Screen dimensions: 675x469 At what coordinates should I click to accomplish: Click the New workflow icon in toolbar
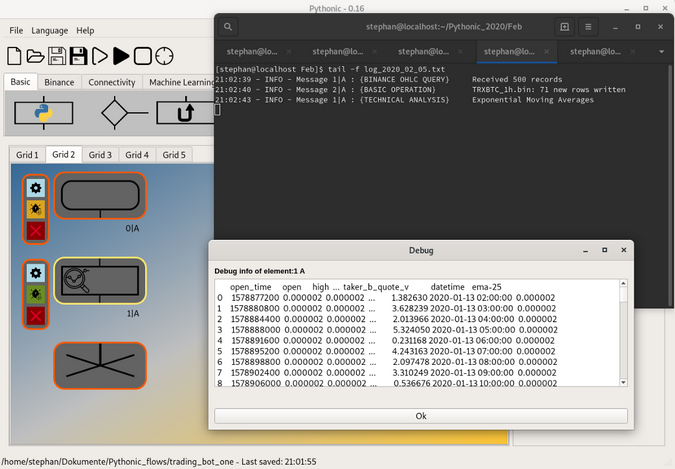click(15, 56)
